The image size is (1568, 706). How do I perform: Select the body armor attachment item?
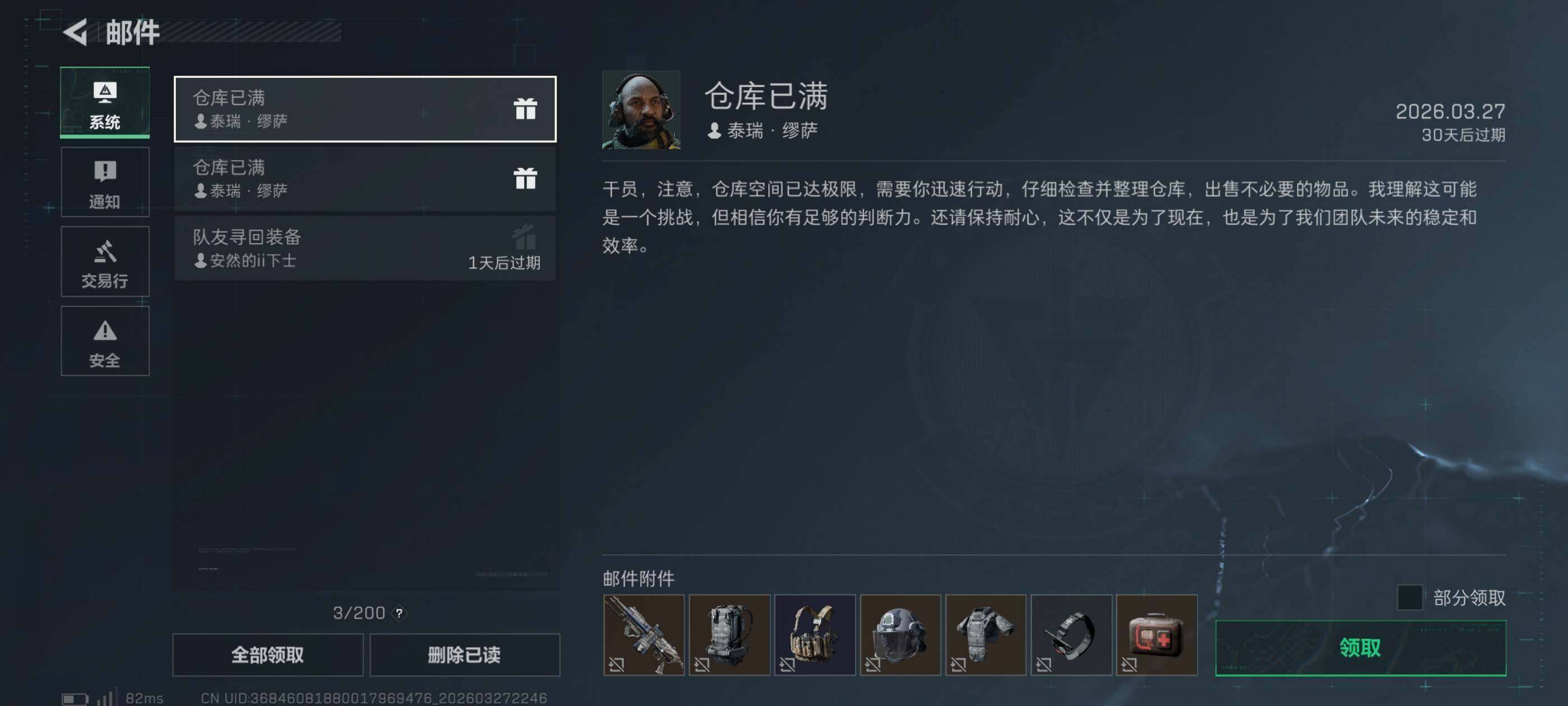[x=986, y=635]
